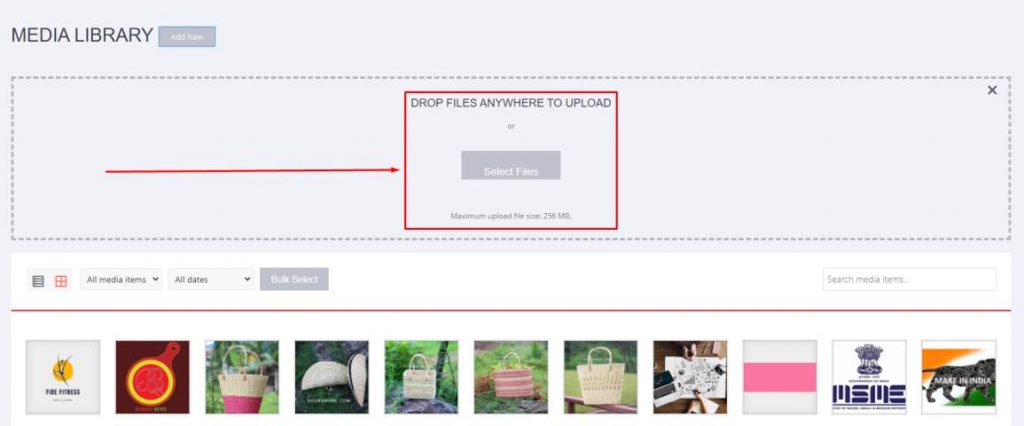Select the desk workspace sketch thumbnail
Image resolution: width=1024 pixels, height=426 pixels.
tap(690, 377)
